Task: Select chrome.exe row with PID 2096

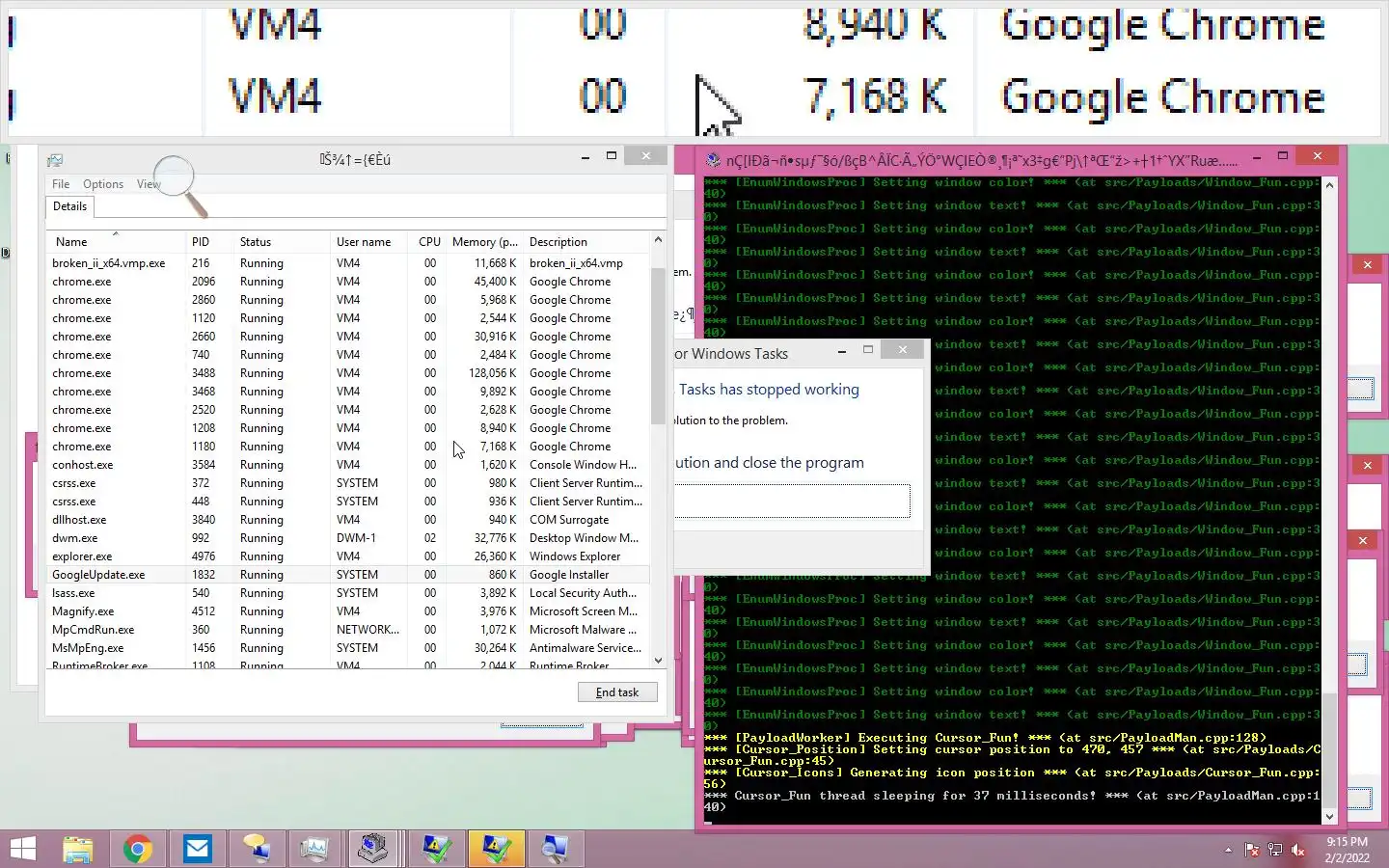Action: click(x=347, y=282)
